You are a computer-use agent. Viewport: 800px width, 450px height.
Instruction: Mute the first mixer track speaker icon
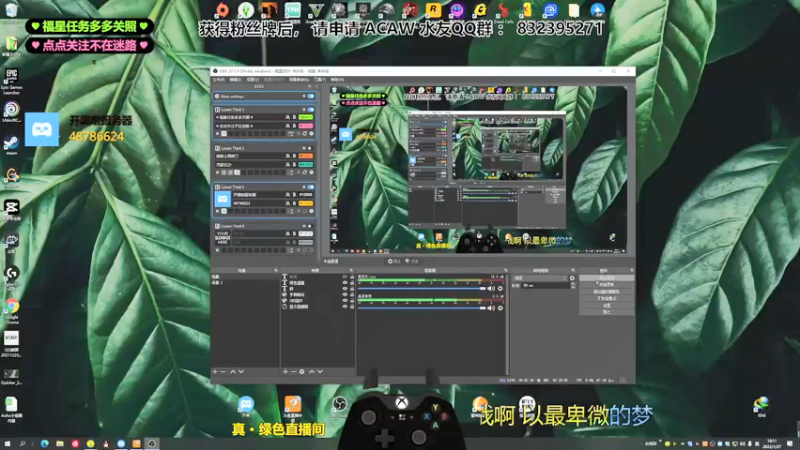491,289
